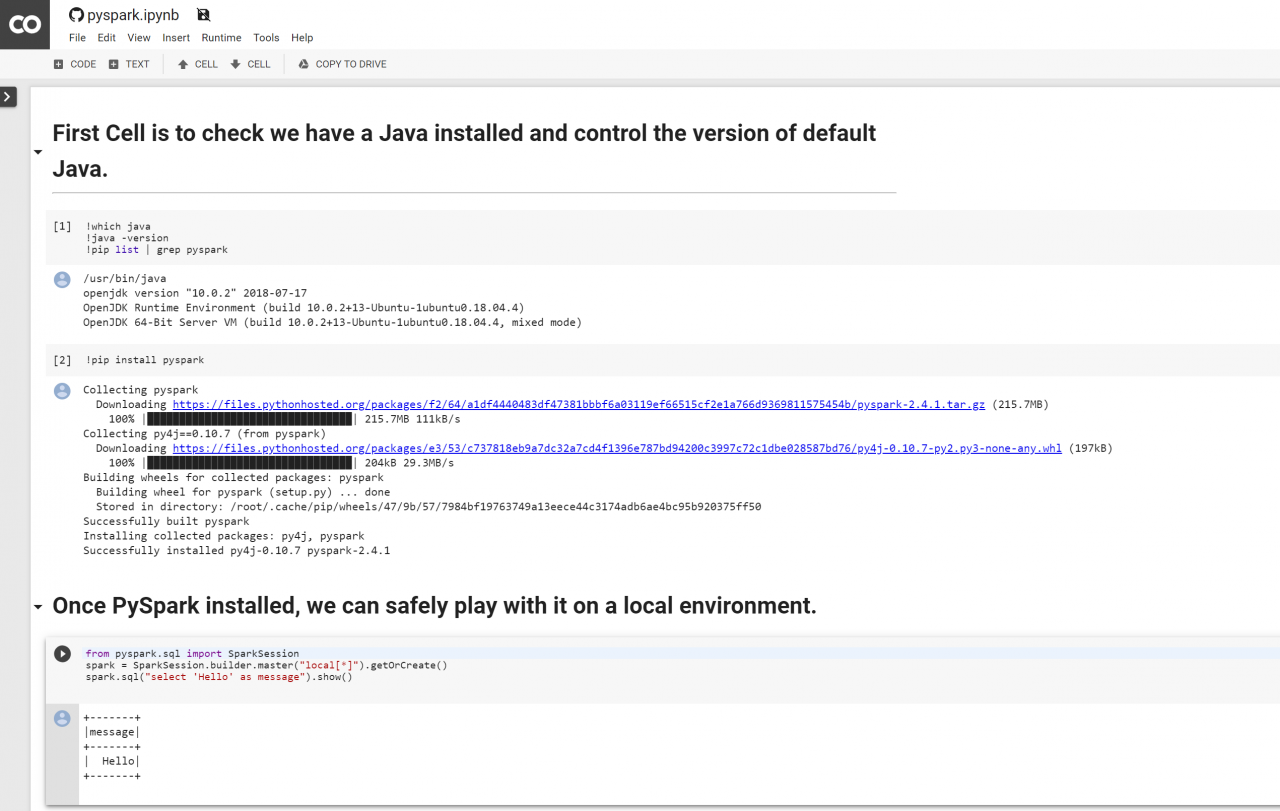Collapse the 'First Cell is to check' section

pyautogui.click(x=38, y=153)
